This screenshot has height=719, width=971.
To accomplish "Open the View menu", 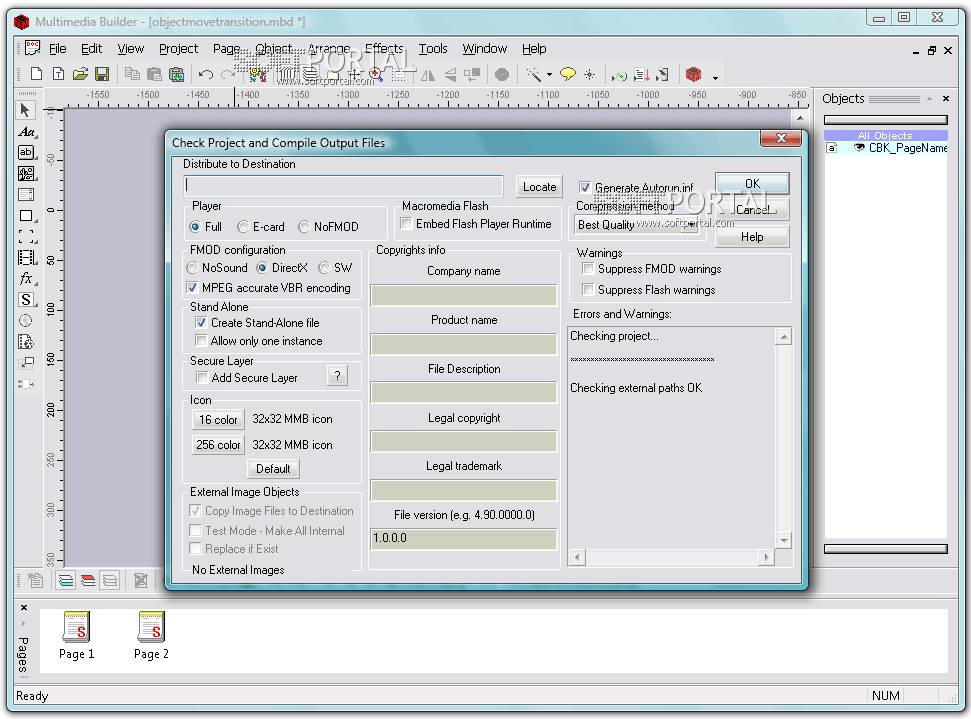I will tap(131, 48).
